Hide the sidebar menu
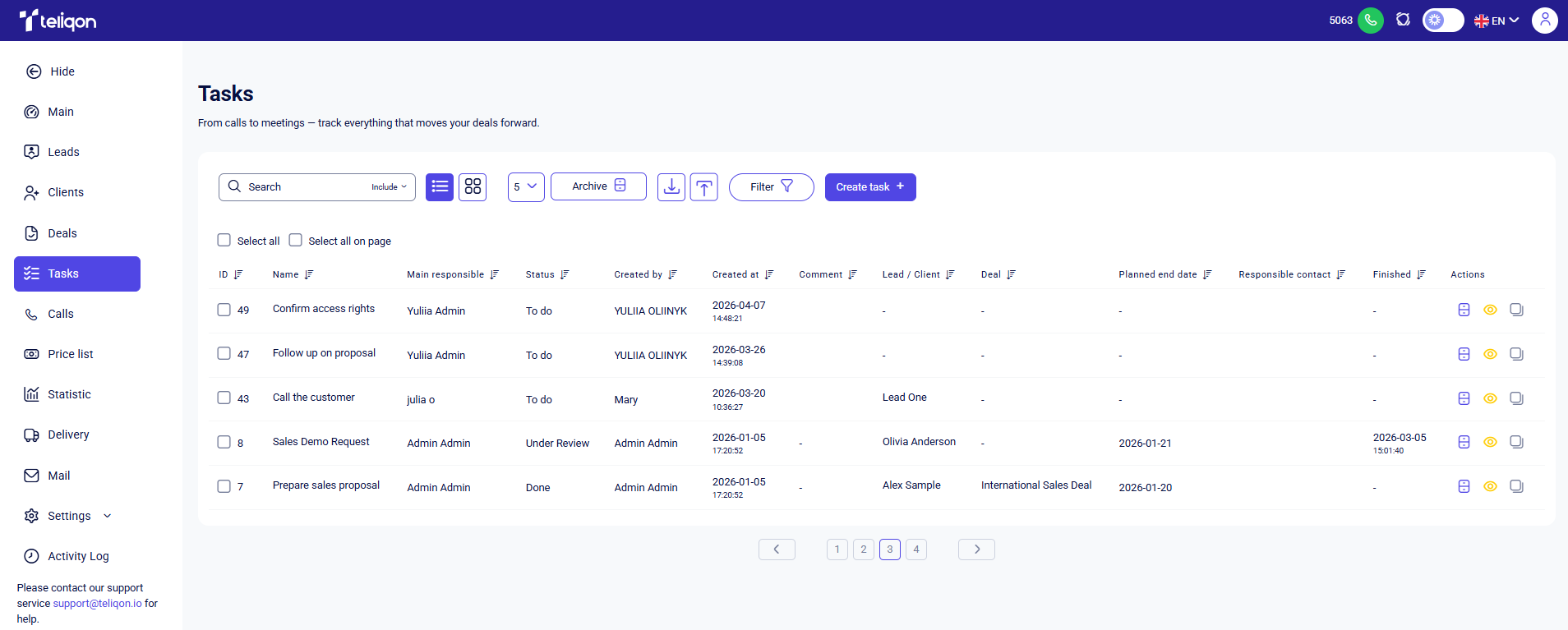The image size is (1568, 630). pos(50,71)
